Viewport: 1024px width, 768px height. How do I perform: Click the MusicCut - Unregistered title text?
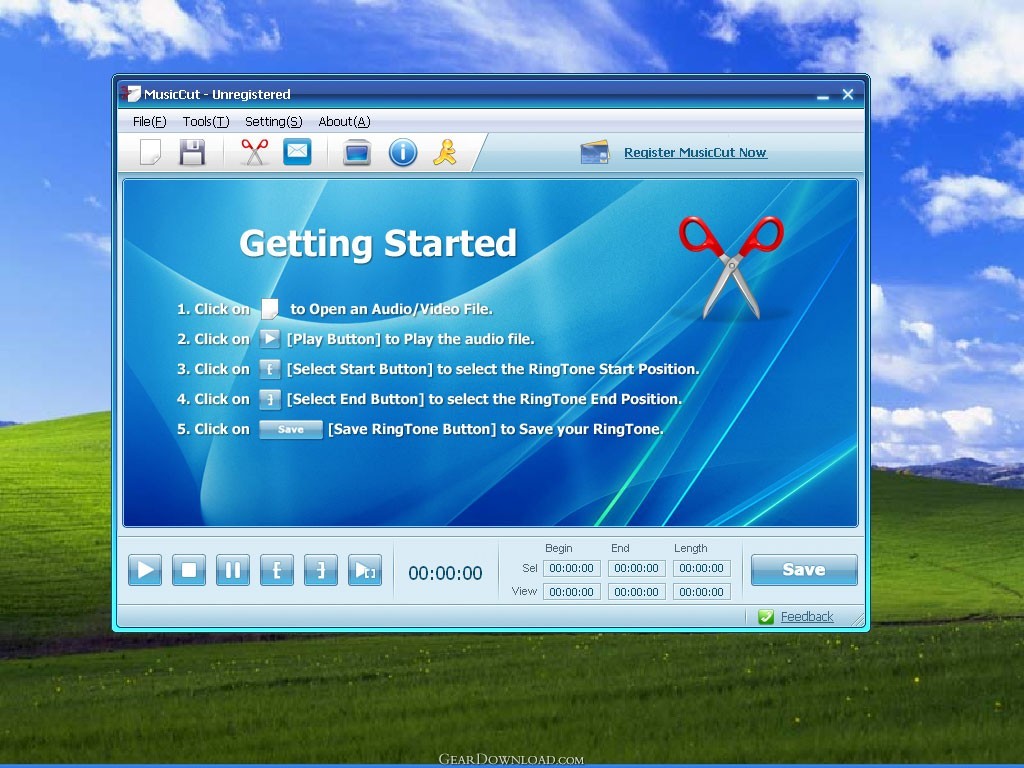pos(217,95)
